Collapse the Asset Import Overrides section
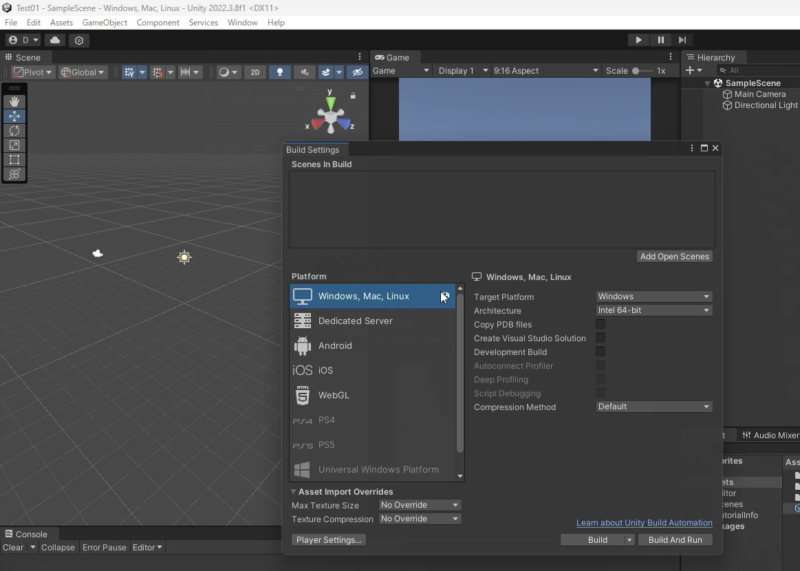800x571 pixels. pyautogui.click(x=295, y=492)
